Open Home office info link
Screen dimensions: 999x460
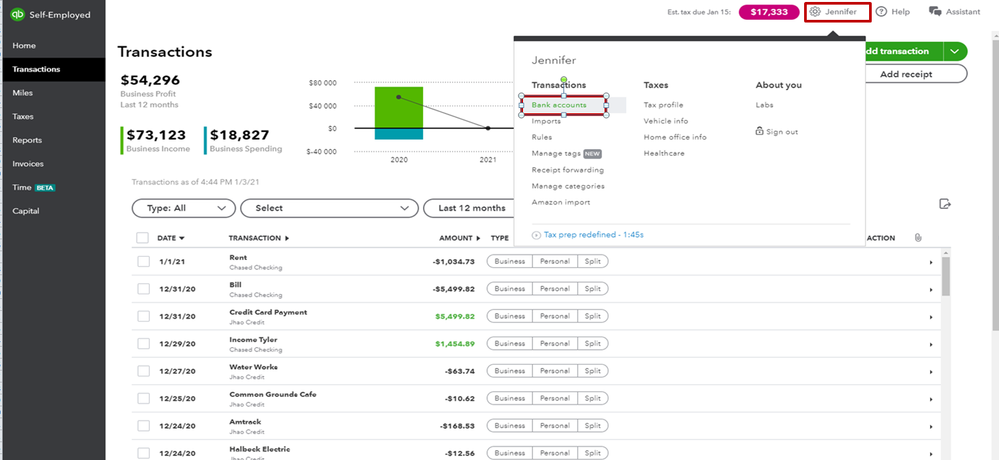click(675, 137)
